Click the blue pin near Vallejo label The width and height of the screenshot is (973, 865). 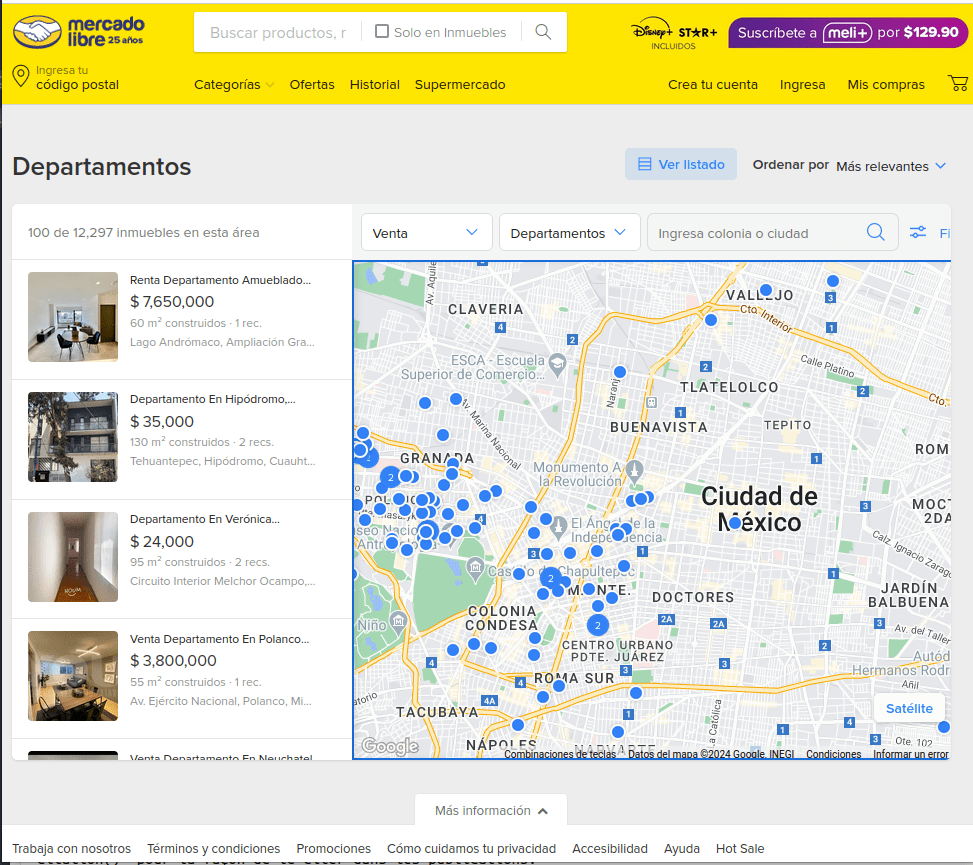click(x=766, y=290)
